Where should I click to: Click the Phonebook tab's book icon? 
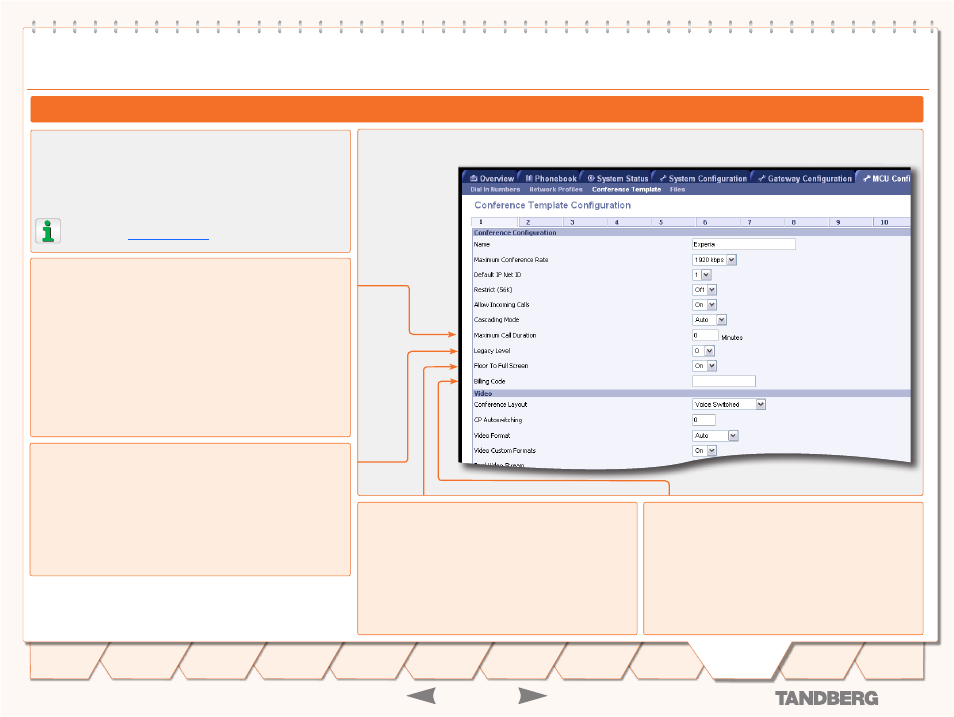click(x=529, y=178)
